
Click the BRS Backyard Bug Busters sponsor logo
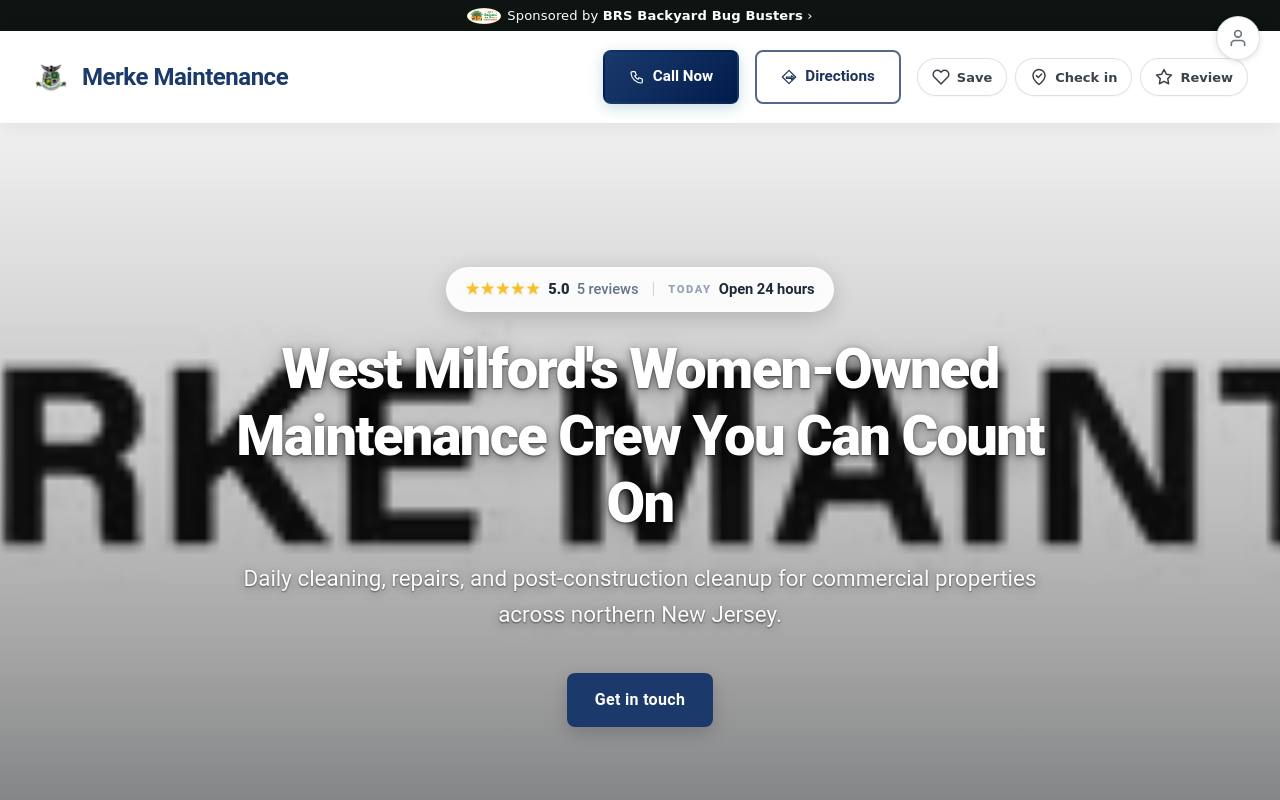(484, 15)
